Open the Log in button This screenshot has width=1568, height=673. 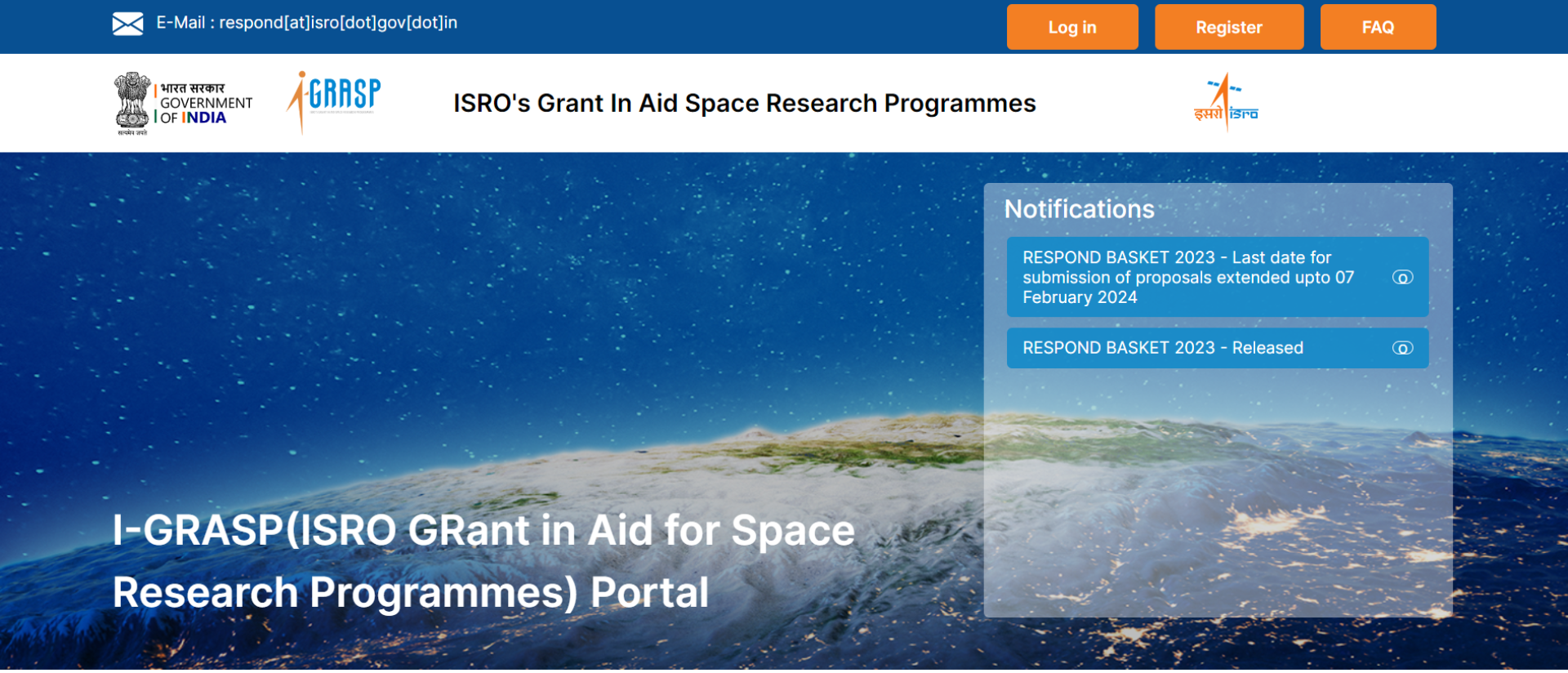(x=1072, y=27)
